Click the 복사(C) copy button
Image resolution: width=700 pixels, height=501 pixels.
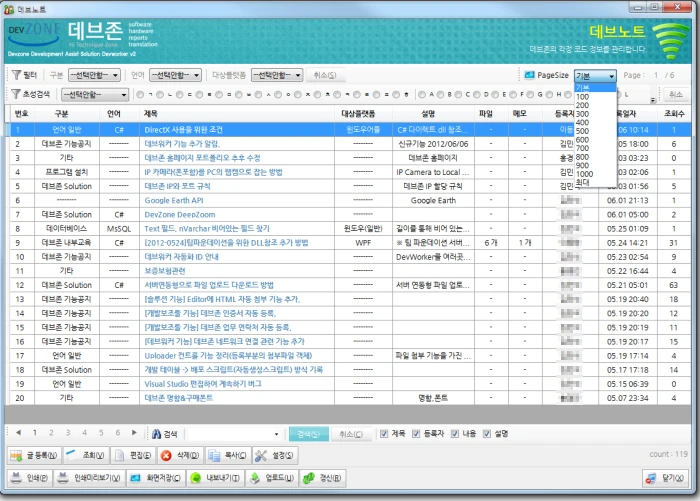pos(228,455)
